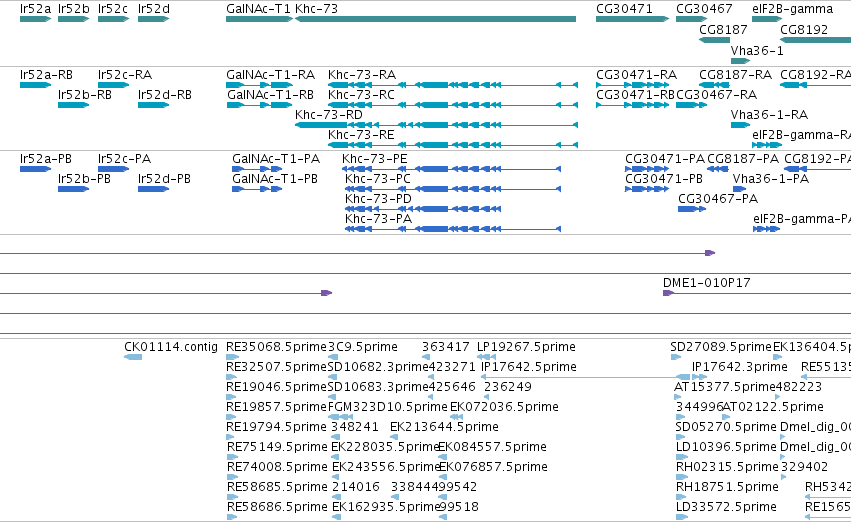The image size is (851, 522).
Task: Click the Khc-73-PC protein label
Action: (378, 179)
